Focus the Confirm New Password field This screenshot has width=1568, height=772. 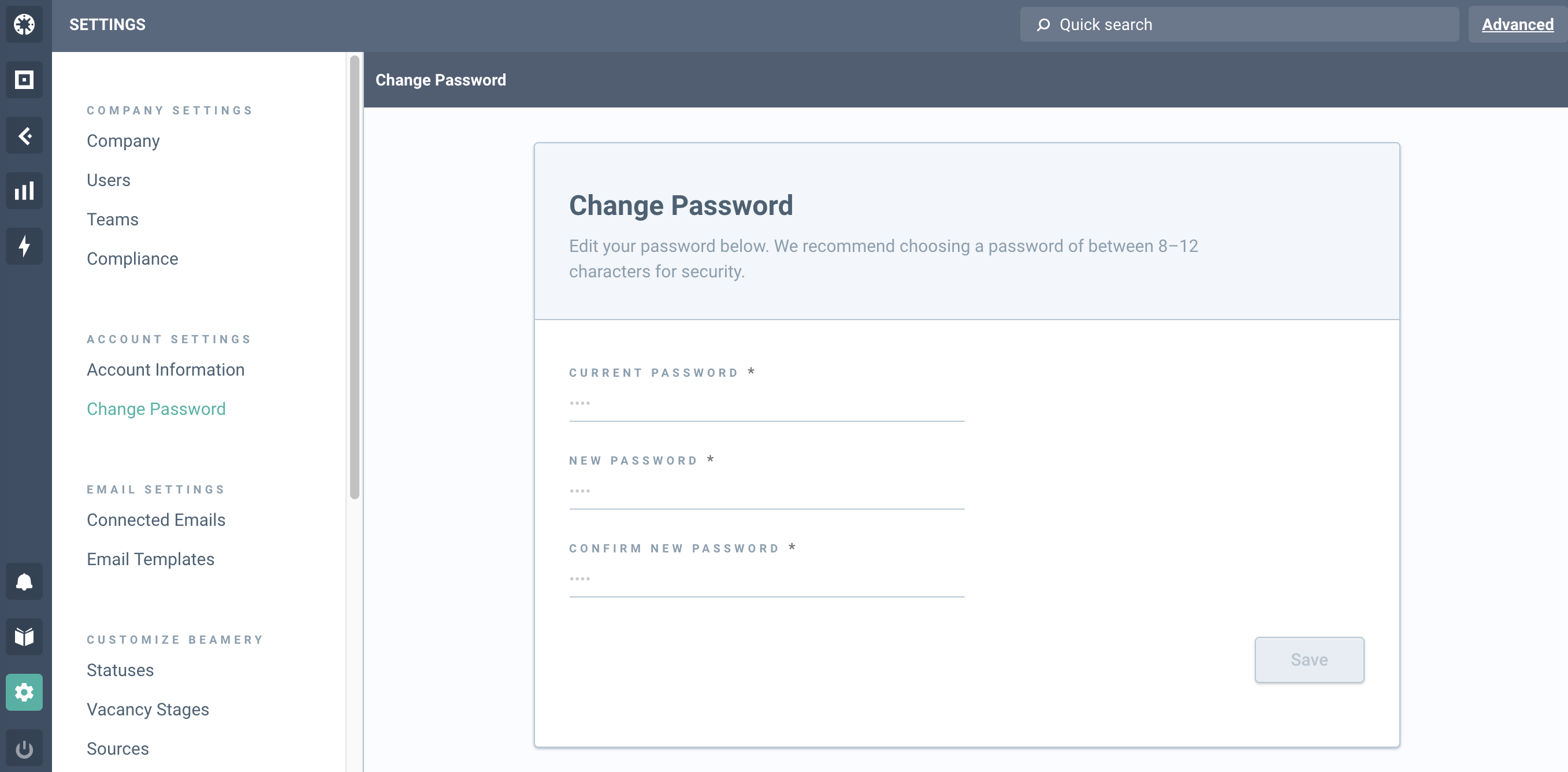(x=767, y=579)
